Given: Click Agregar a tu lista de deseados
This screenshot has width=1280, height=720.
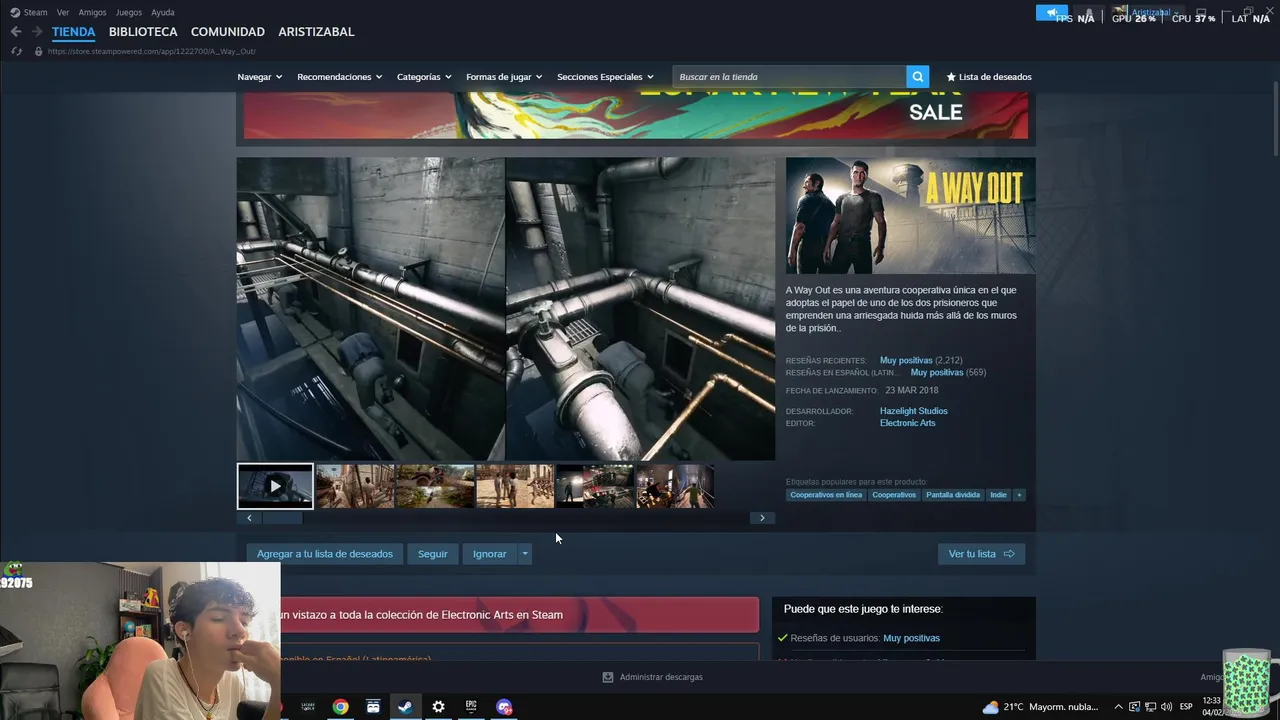Looking at the screenshot, I should [x=325, y=554].
